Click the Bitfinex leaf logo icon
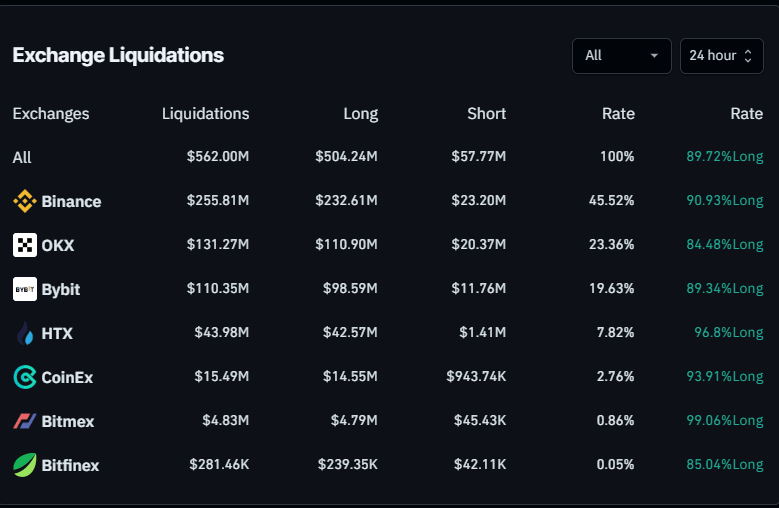The height and width of the screenshot is (508, 779). [24, 465]
